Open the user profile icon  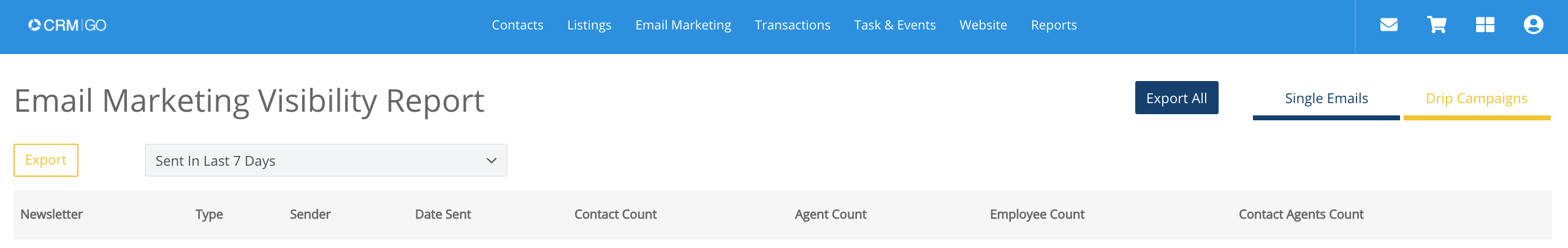[x=1533, y=25]
